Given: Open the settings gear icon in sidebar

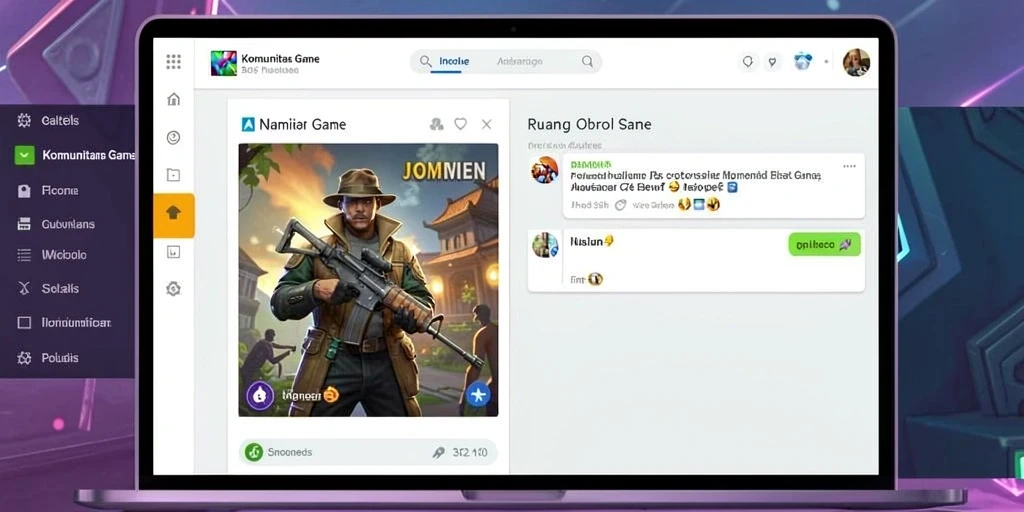Looking at the screenshot, I should [x=173, y=289].
